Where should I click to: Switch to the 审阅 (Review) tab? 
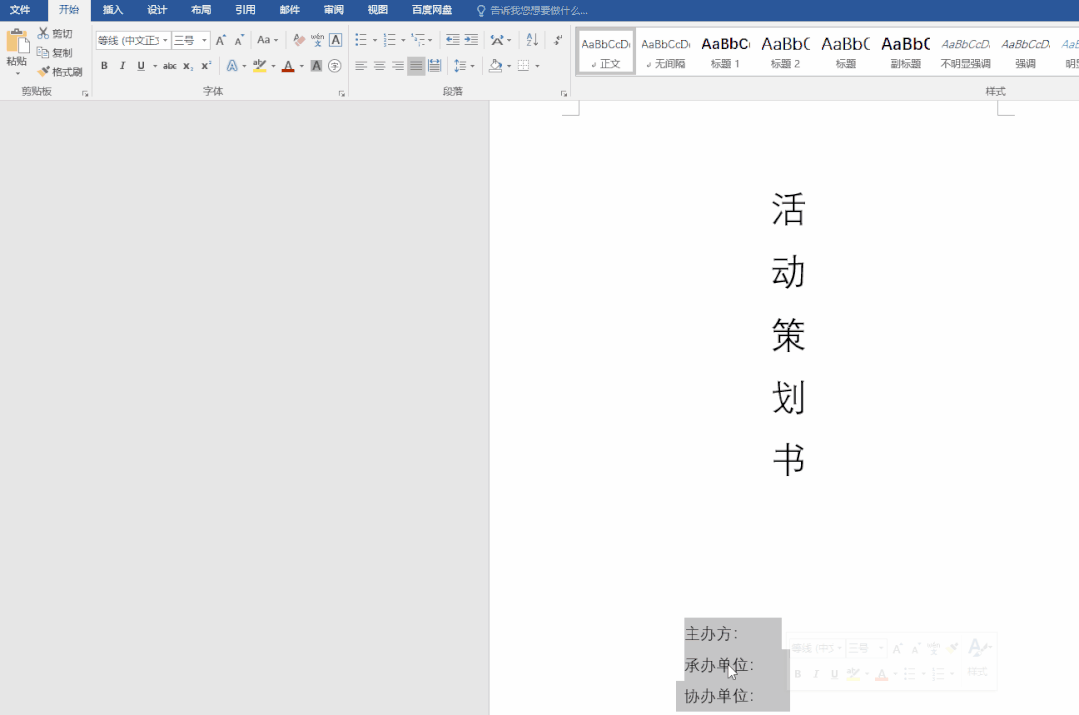coord(334,10)
